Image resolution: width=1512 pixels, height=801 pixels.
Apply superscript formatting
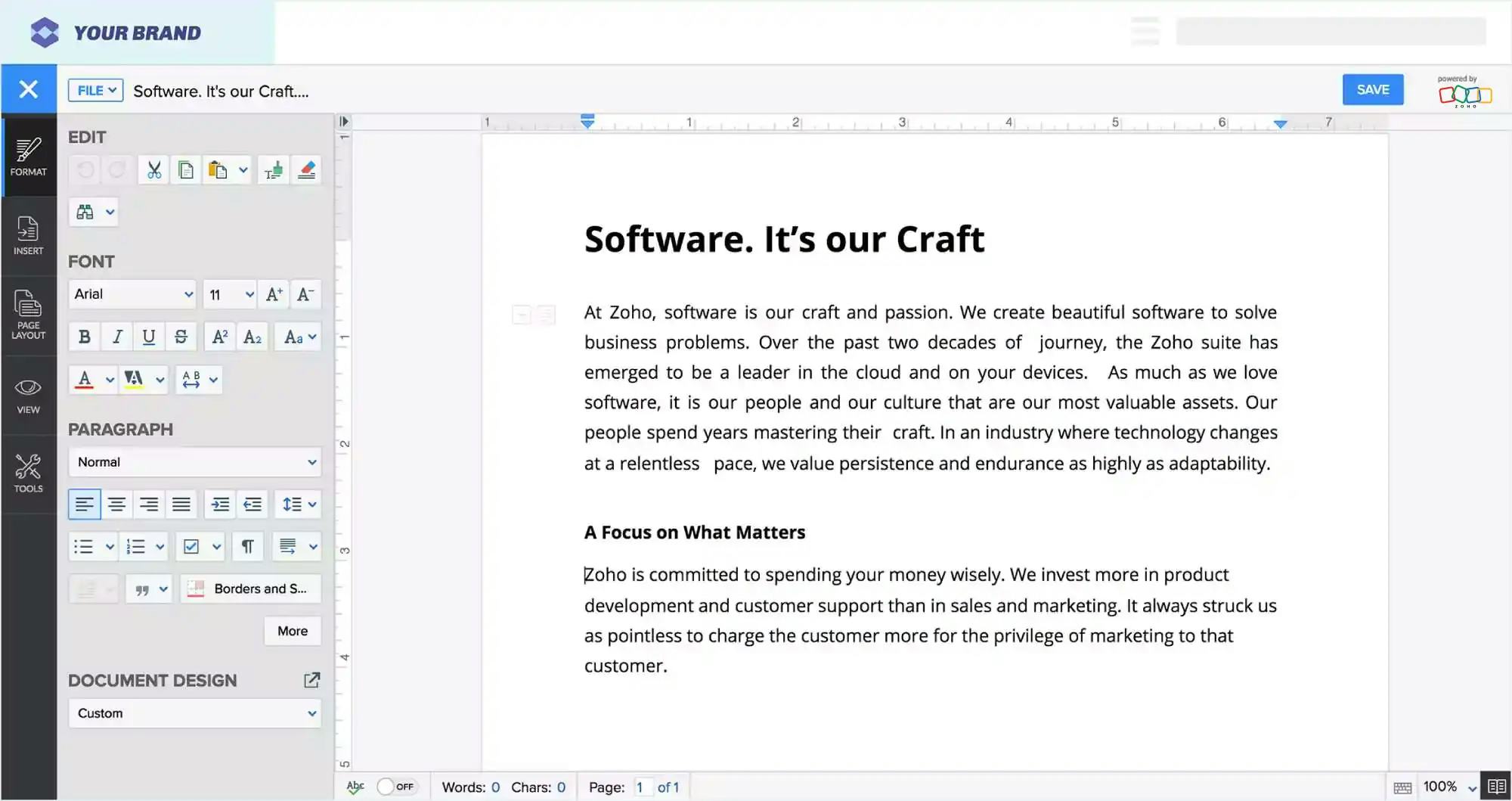click(219, 337)
